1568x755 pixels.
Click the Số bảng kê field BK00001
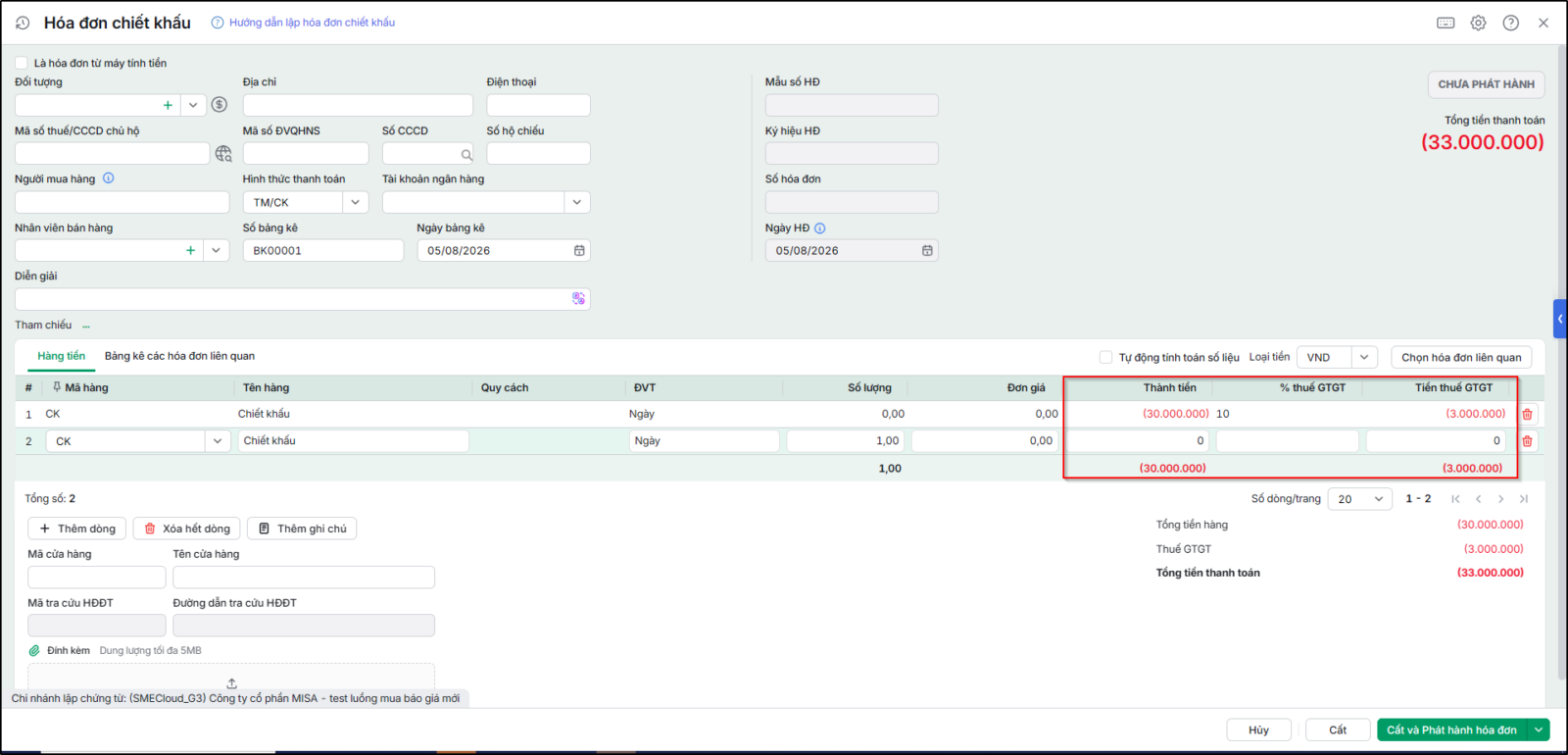click(323, 251)
